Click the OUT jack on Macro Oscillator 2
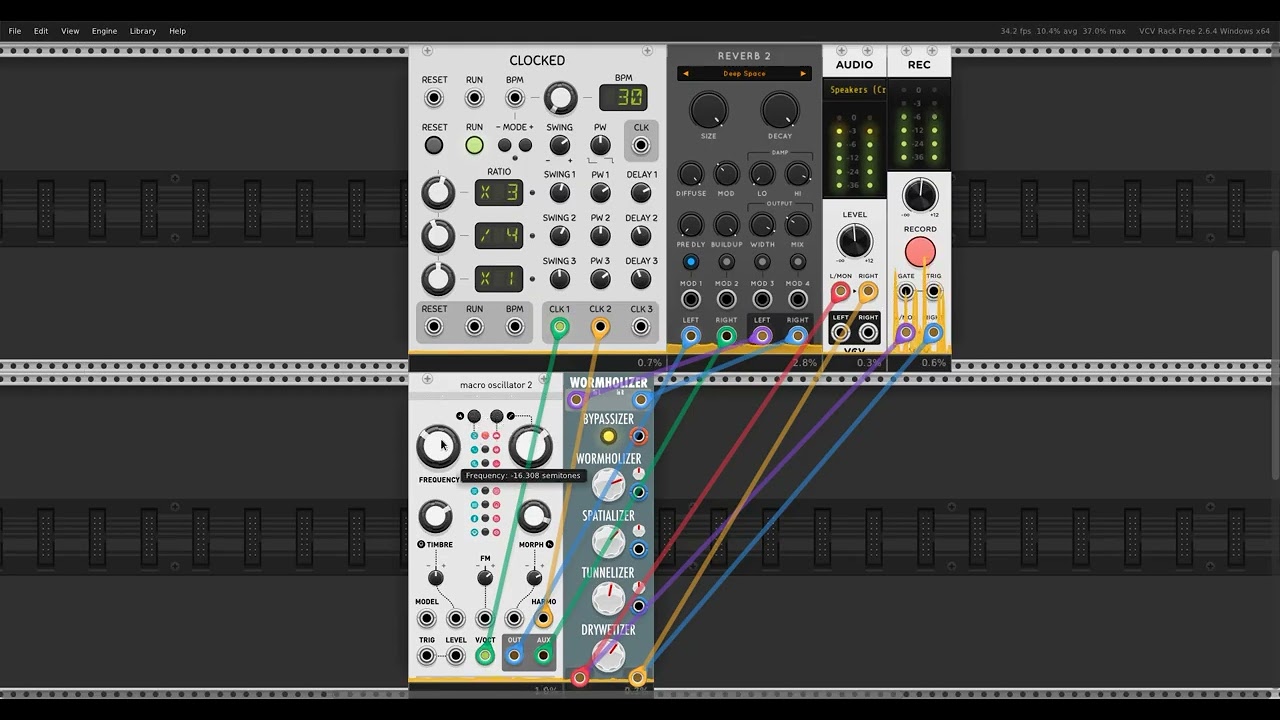1280x720 pixels. pos(514,656)
